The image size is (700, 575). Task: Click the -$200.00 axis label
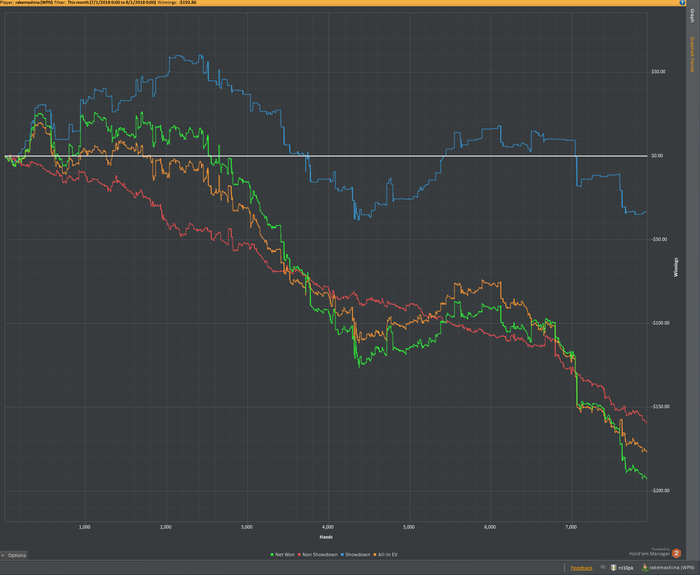tap(660, 491)
